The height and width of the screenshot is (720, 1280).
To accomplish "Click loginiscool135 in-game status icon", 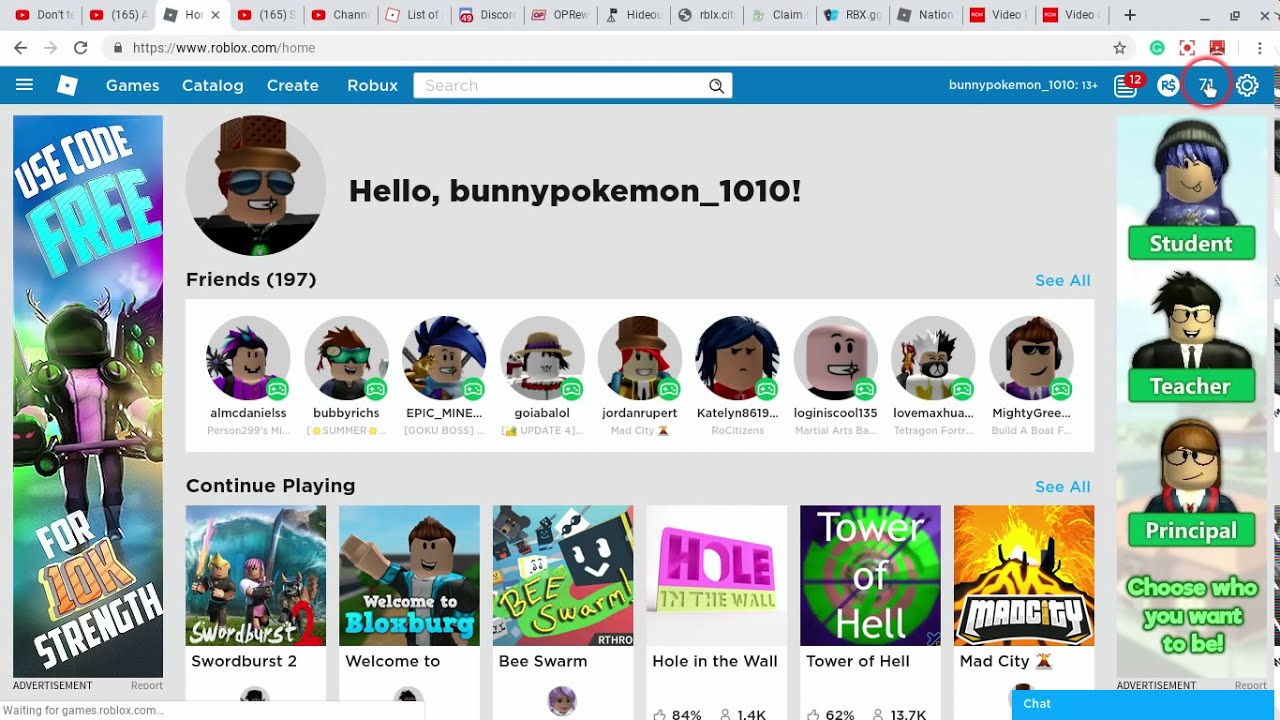I will (x=865, y=389).
